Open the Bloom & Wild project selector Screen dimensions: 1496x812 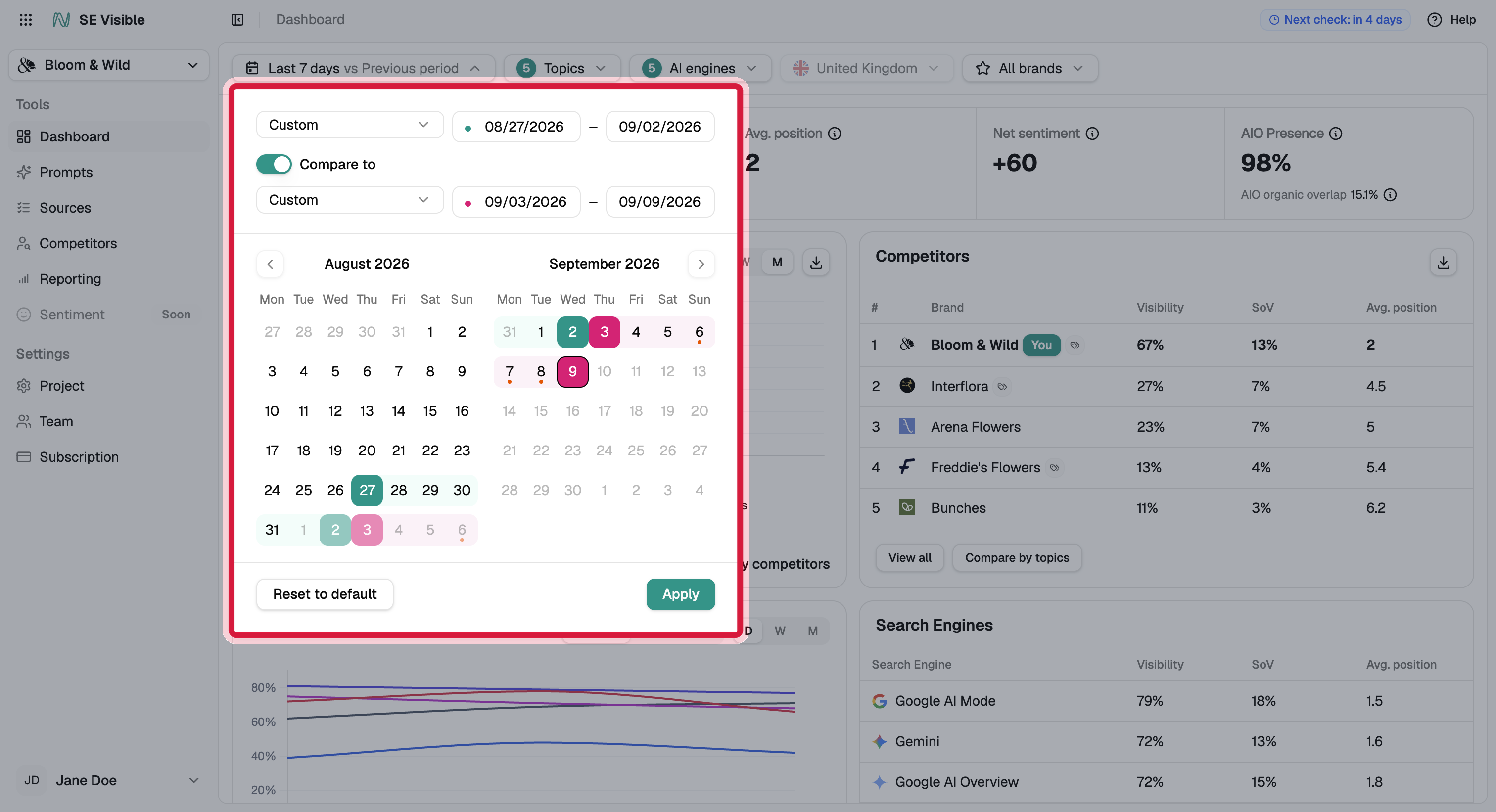click(109, 65)
